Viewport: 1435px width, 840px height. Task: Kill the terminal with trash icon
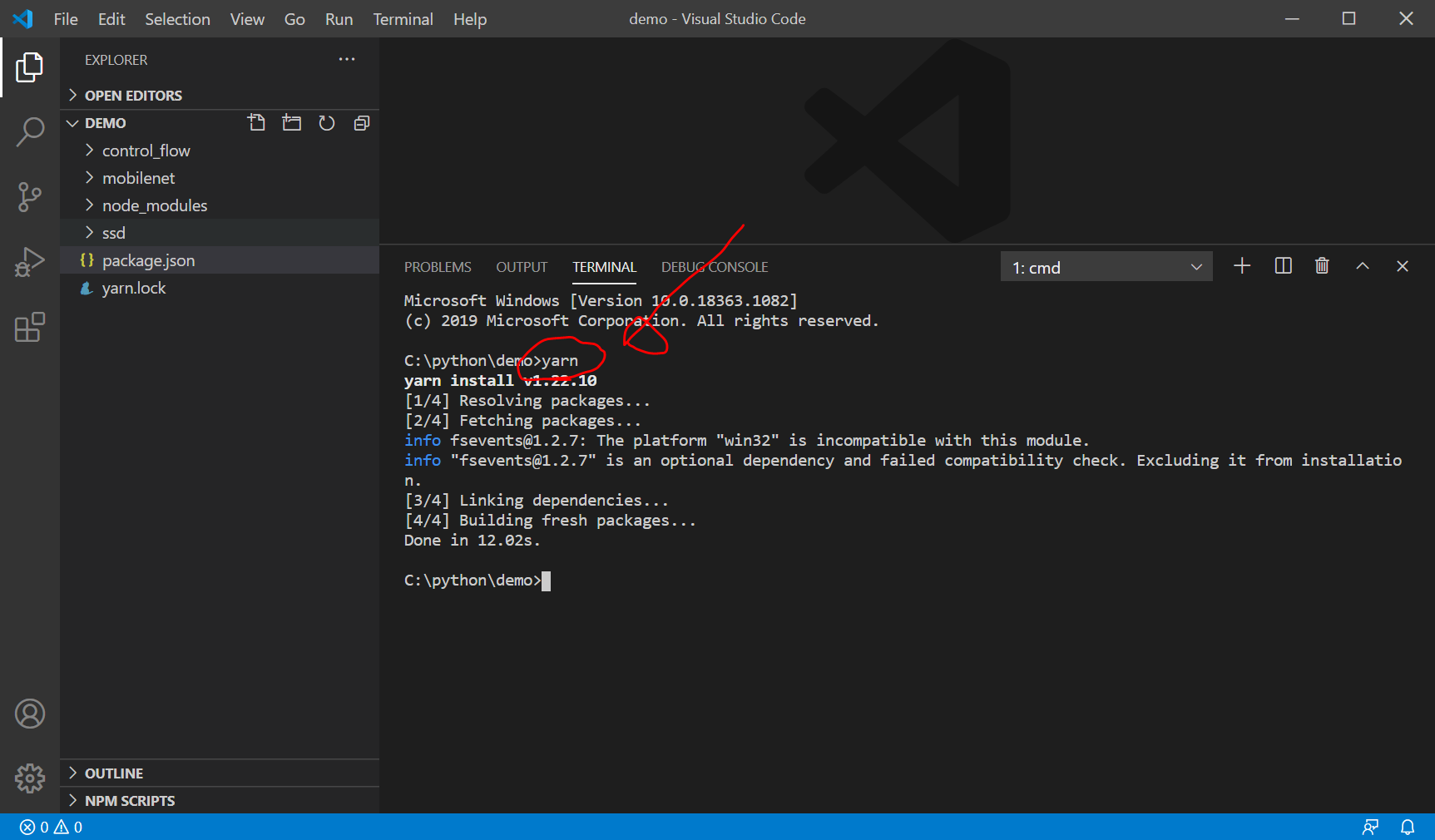point(1322,266)
